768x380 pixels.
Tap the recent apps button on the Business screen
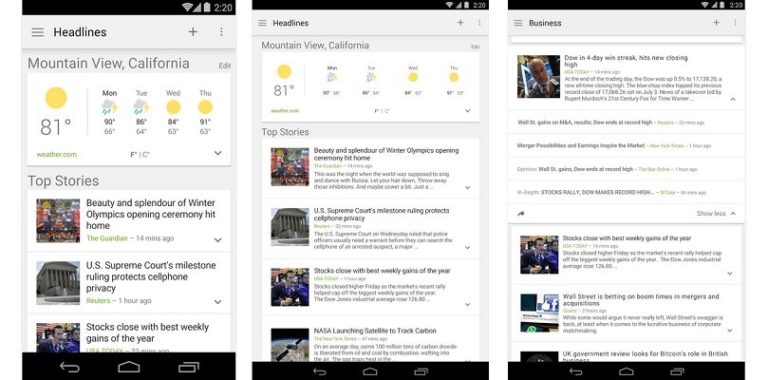click(x=677, y=372)
